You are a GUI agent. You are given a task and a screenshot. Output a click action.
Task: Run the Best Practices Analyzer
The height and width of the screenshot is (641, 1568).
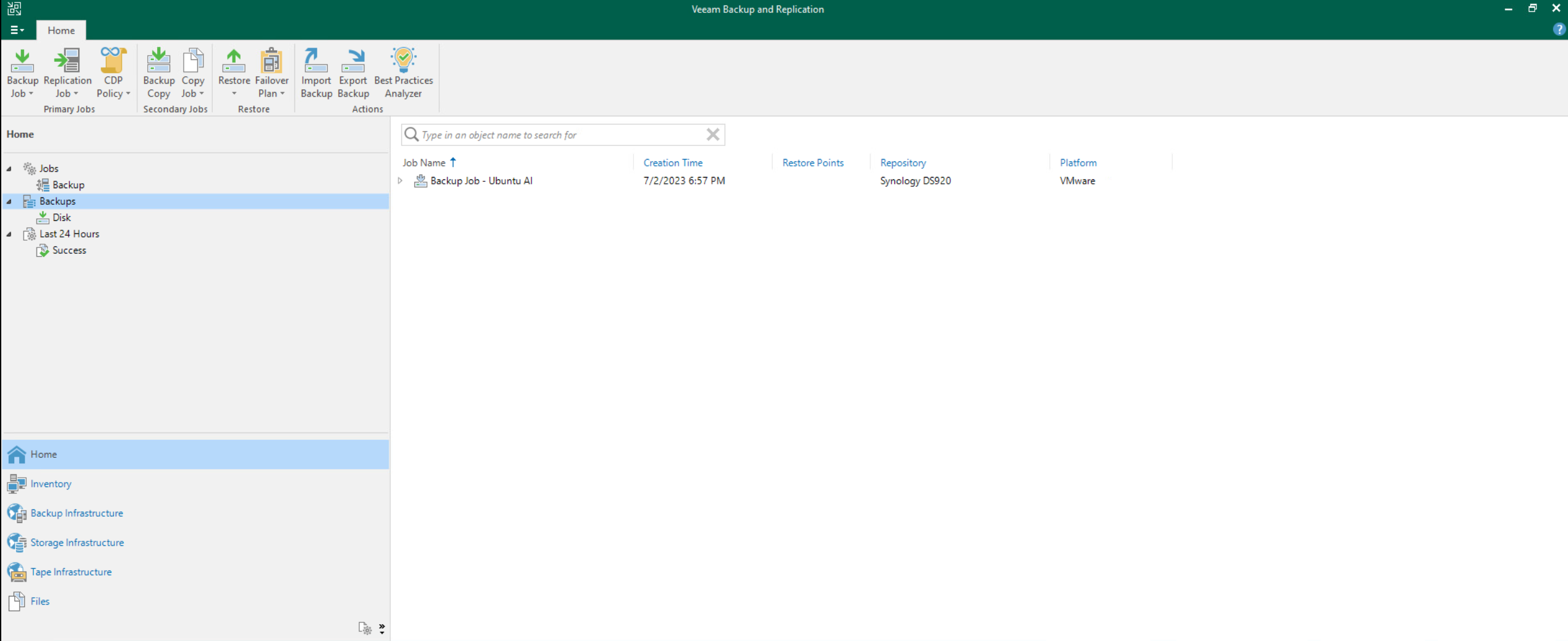tap(403, 73)
